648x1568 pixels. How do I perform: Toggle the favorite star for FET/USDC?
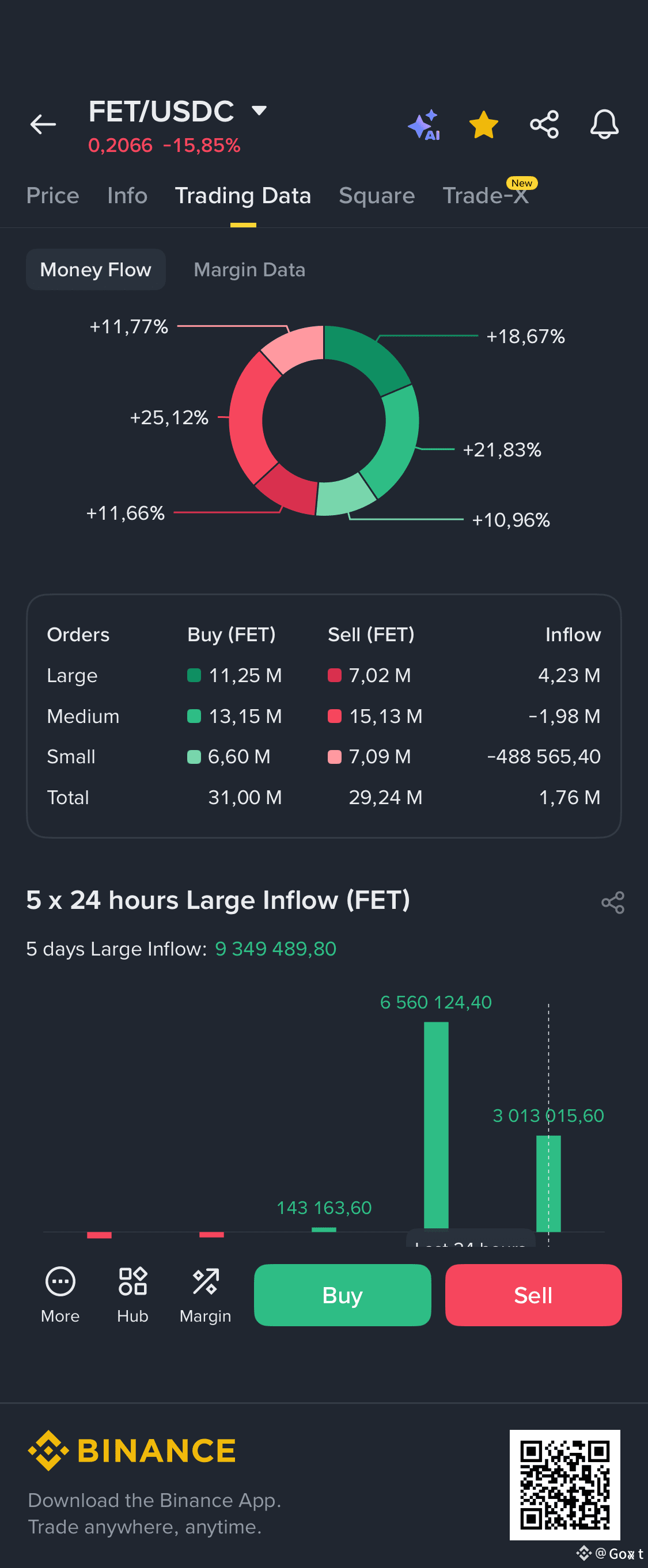(484, 124)
